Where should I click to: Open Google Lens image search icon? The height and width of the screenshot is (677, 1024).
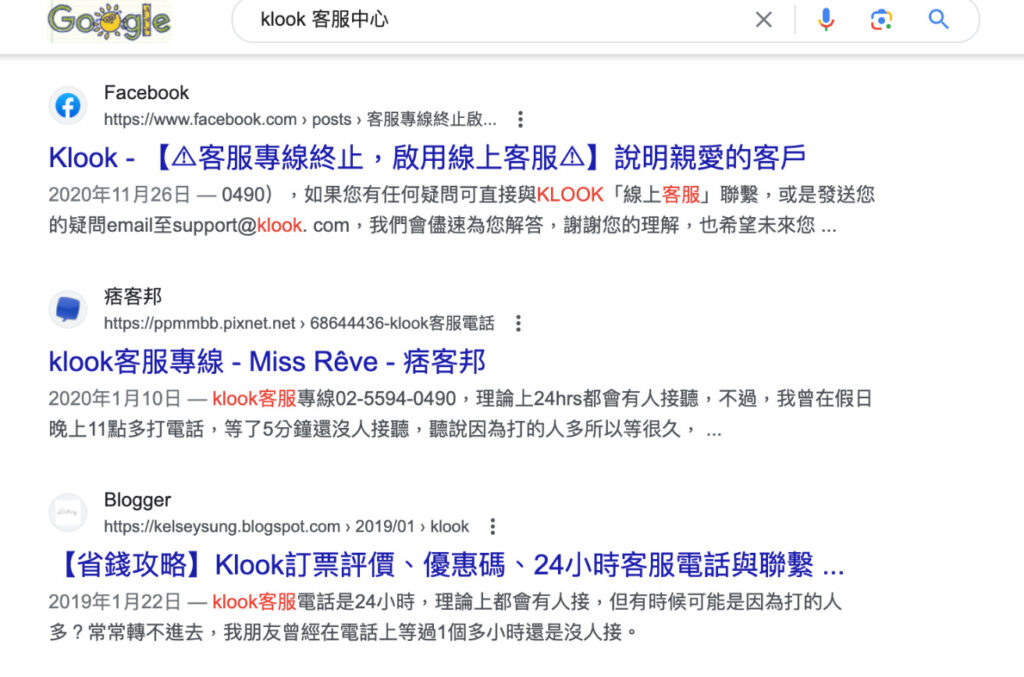[881, 20]
